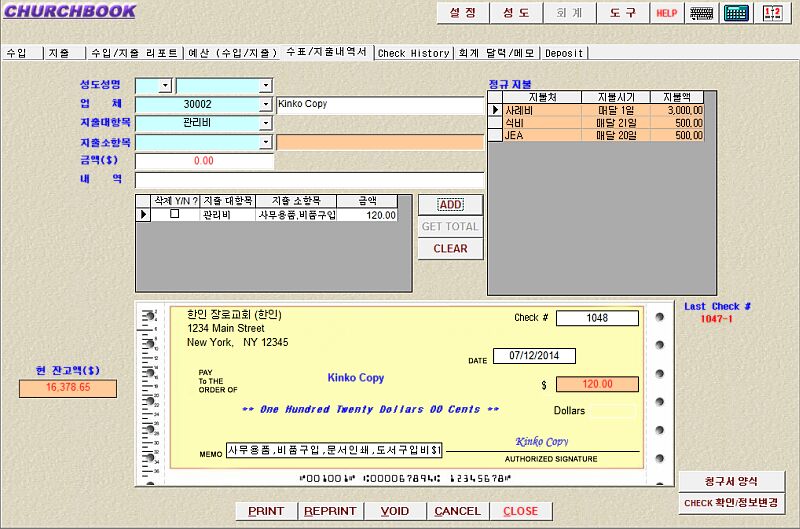The image size is (800, 529).
Task: Click the Check # field showing 1048
Action: [x=597, y=318]
